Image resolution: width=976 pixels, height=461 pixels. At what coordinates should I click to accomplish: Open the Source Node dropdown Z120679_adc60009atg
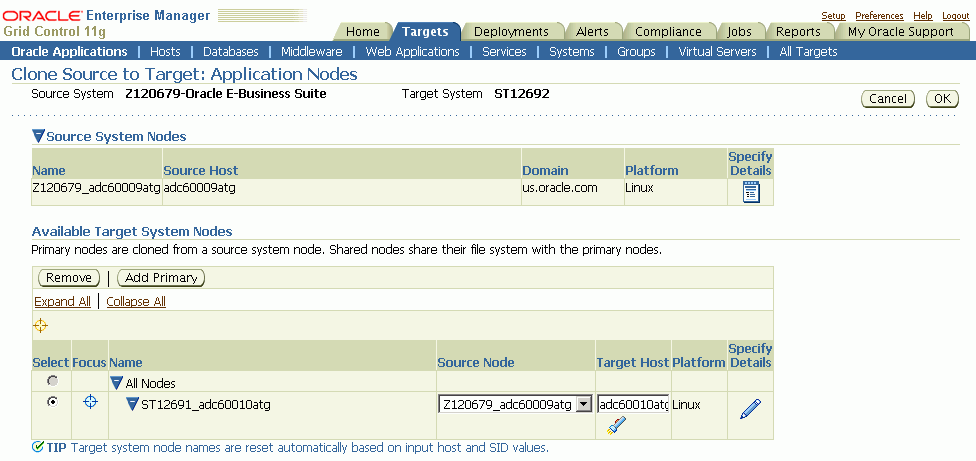pos(515,405)
